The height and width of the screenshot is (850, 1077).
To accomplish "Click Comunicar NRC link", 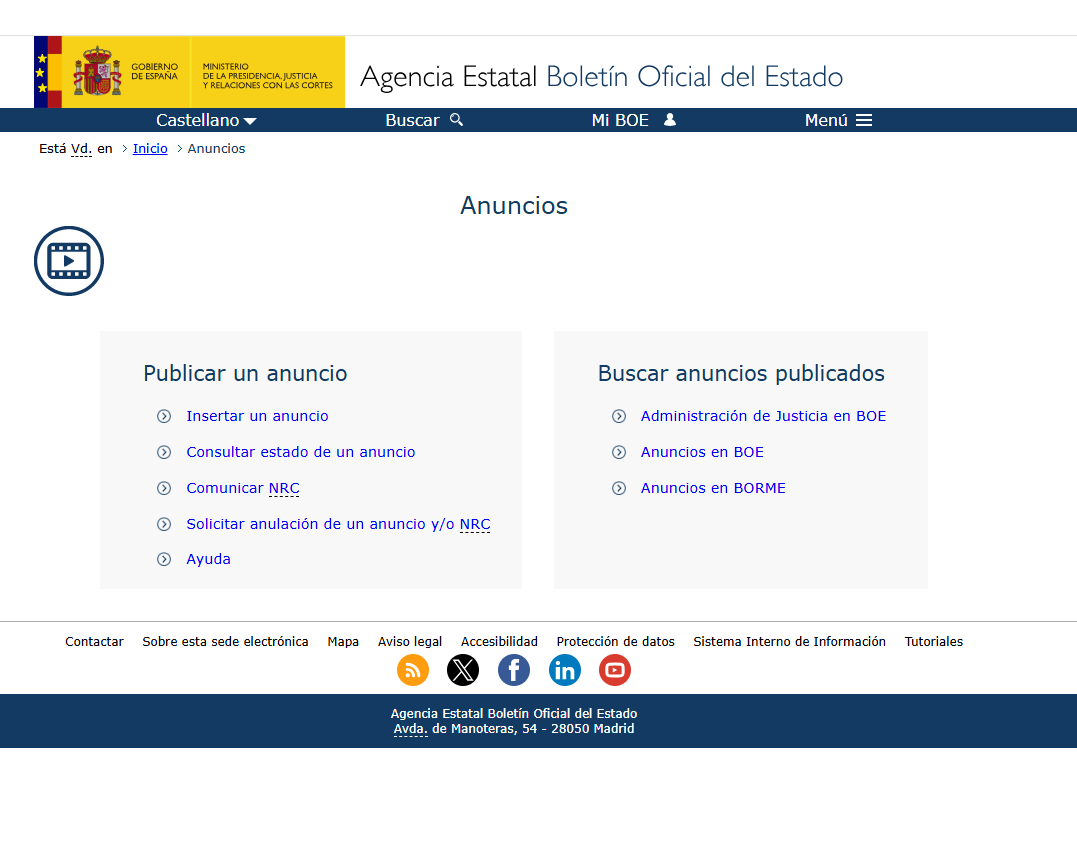I will [243, 488].
